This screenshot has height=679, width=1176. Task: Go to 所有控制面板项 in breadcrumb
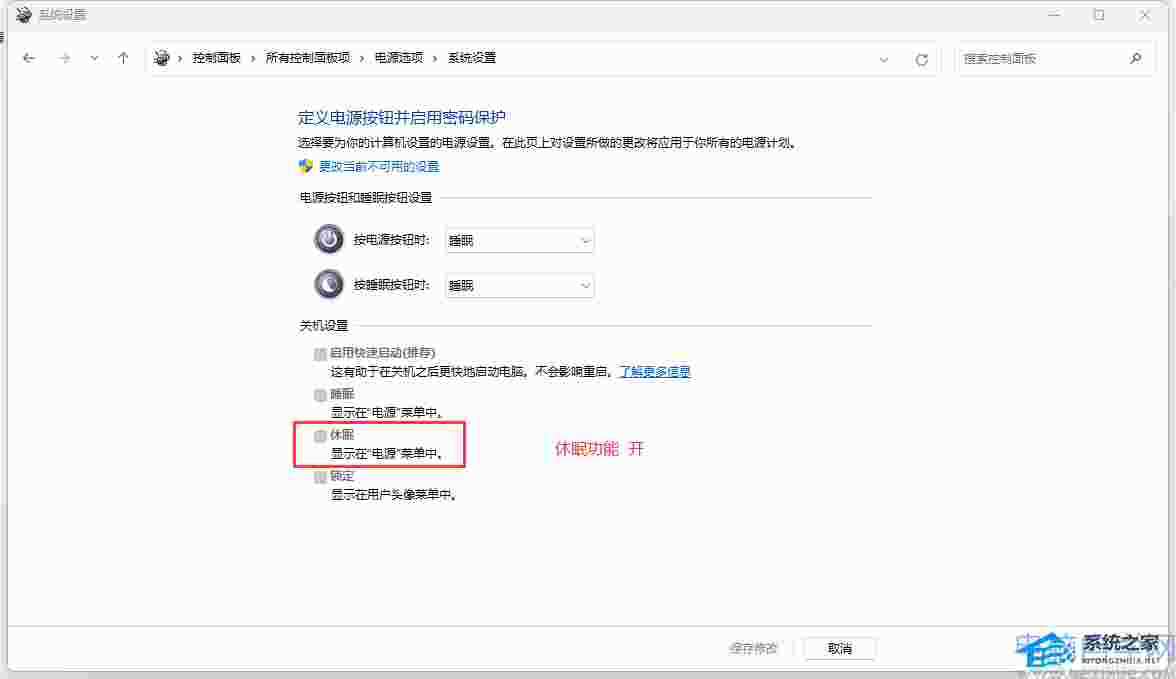[307, 58]
